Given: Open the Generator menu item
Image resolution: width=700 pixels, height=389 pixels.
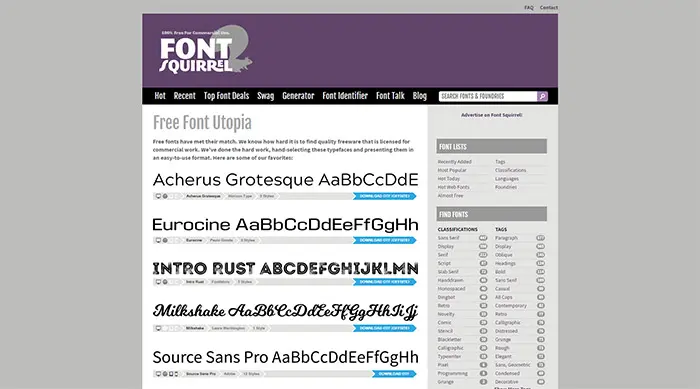Looking at the screenshot, I should coord(298,96).
